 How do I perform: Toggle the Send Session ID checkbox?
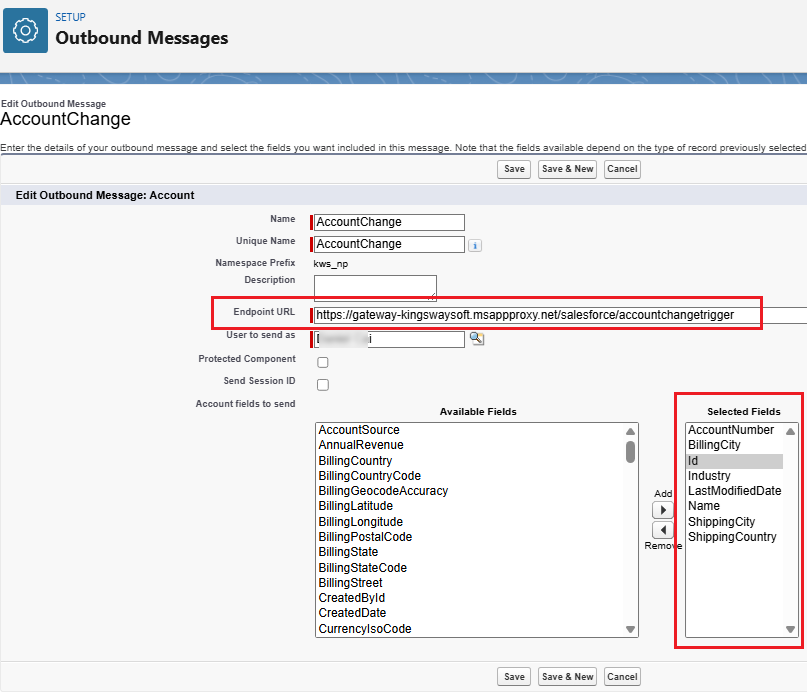click(323, 385)
